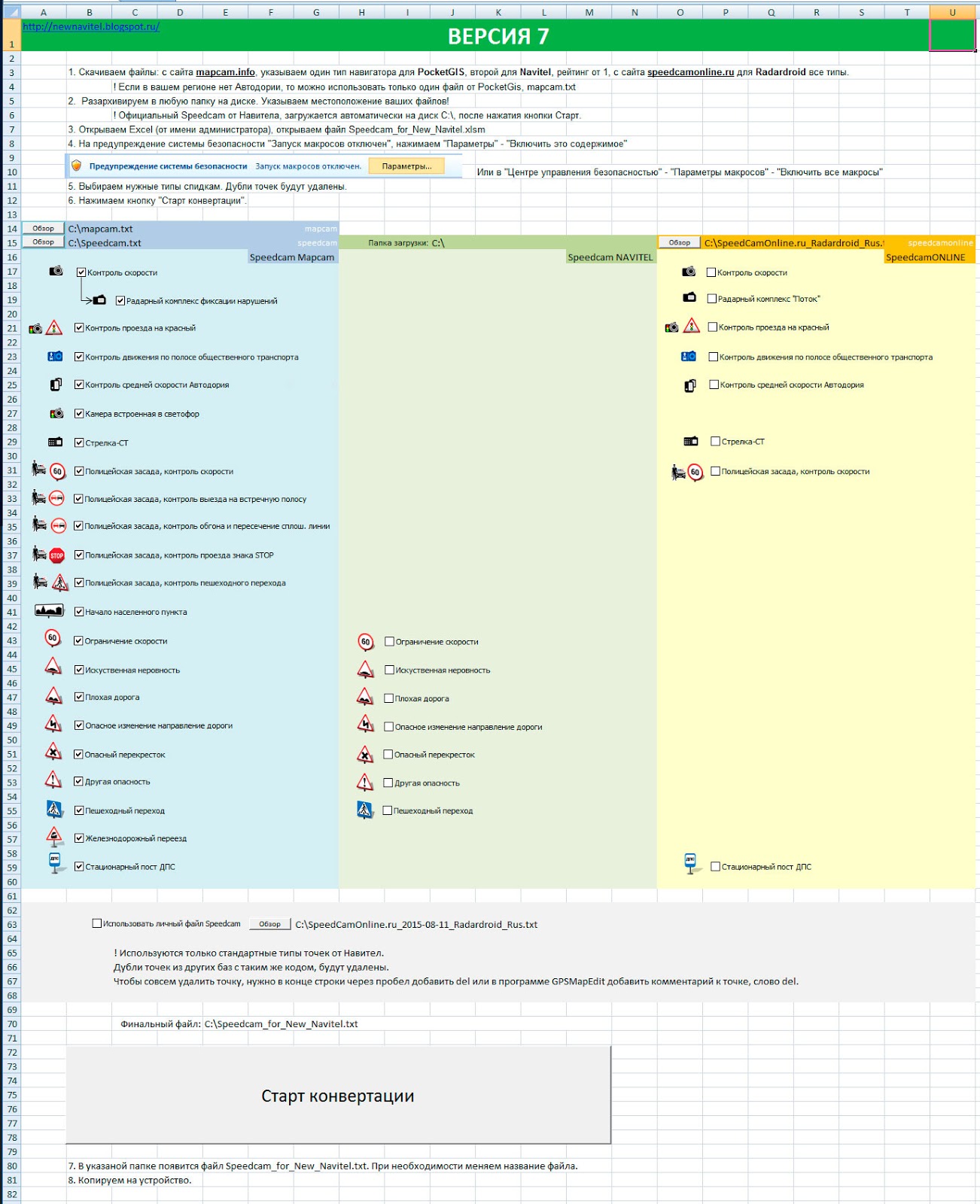Check Navitel "Опасный перекресток" checkbox
The height and width of the screenshot is (1204, 980).
(388, 755)
